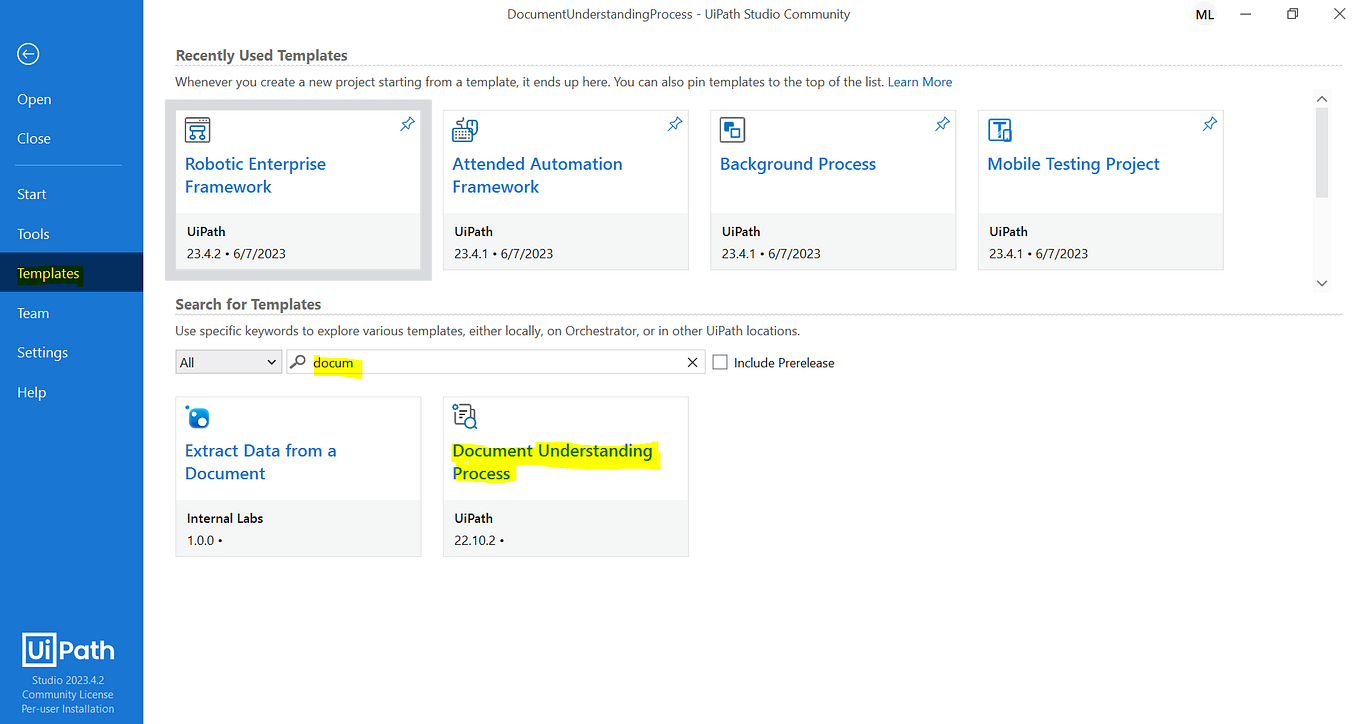
Task: Click the scrollbar down arrow
Action: coord(1322,283)
